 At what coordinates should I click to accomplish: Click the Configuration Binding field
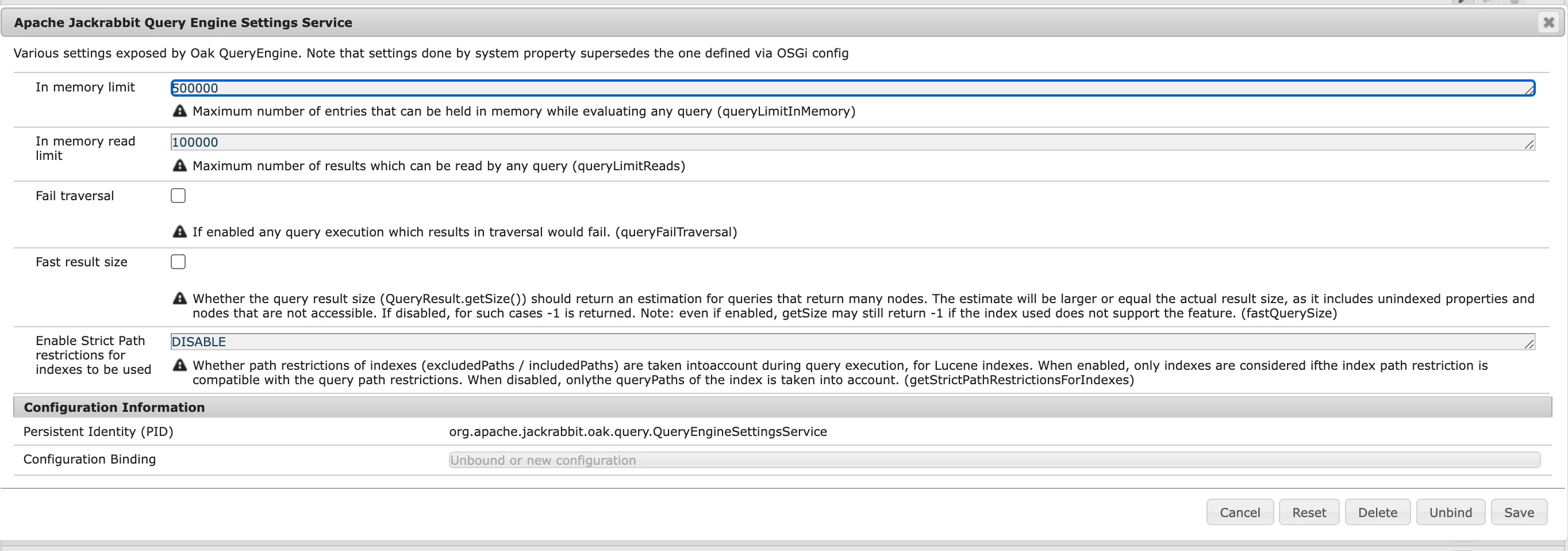pos(994,460)
